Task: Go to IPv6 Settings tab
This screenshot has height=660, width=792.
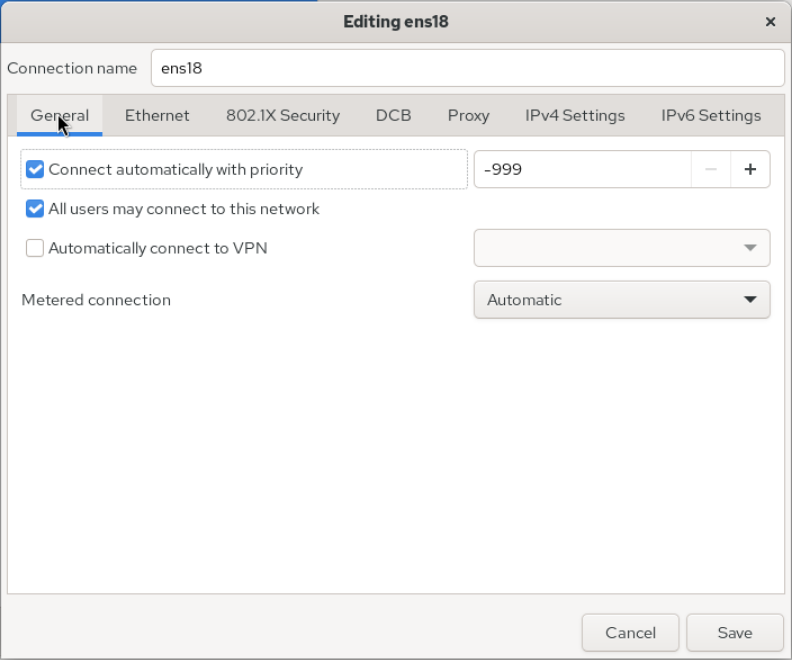Action: (x=711, y=116)
